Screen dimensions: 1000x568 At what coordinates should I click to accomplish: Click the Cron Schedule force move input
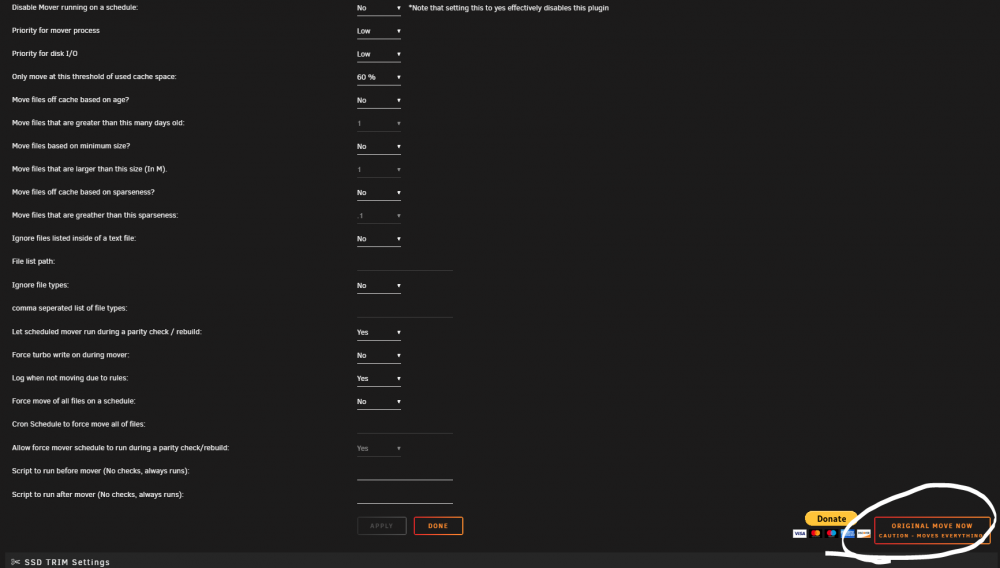tap(405, 425)
